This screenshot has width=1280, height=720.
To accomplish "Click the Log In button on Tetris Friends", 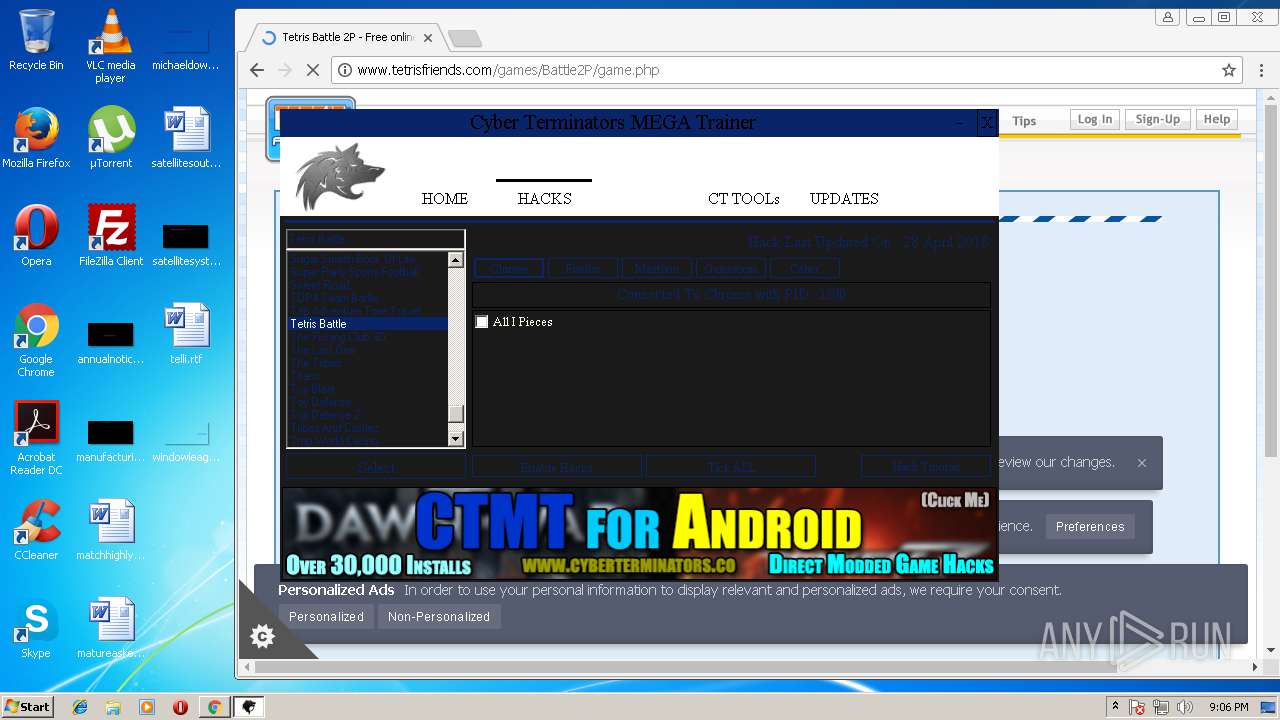I will coord(1095,119).
